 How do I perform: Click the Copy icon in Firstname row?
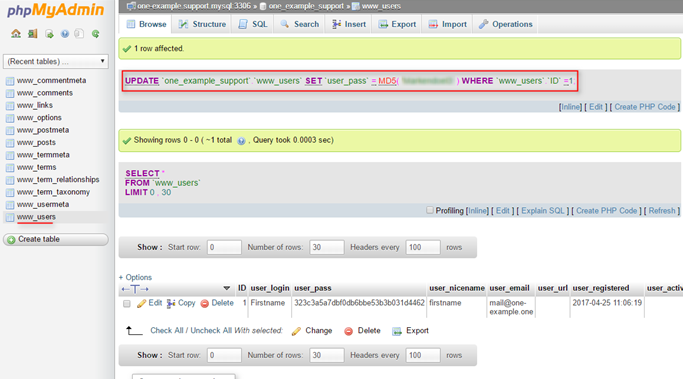(171, 303)
